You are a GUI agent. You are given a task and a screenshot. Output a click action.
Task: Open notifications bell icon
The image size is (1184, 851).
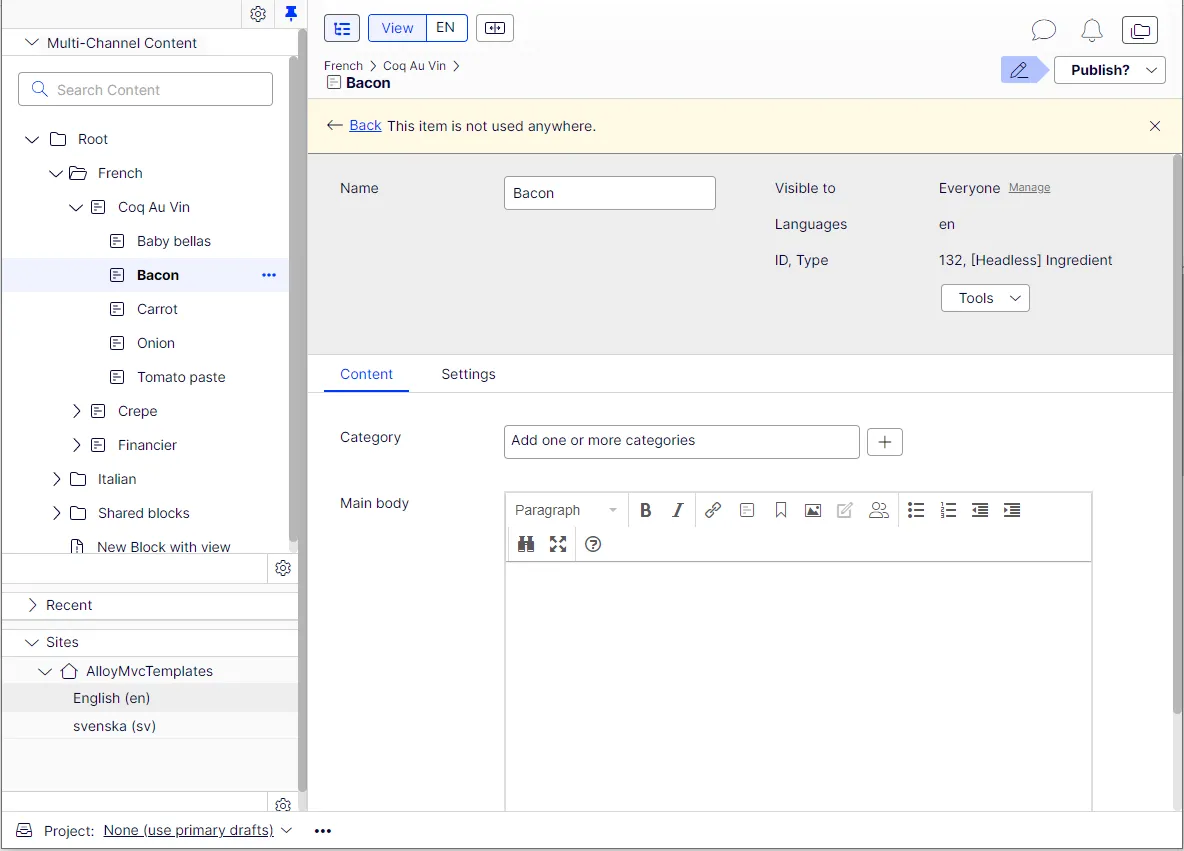pos(1092,30)
